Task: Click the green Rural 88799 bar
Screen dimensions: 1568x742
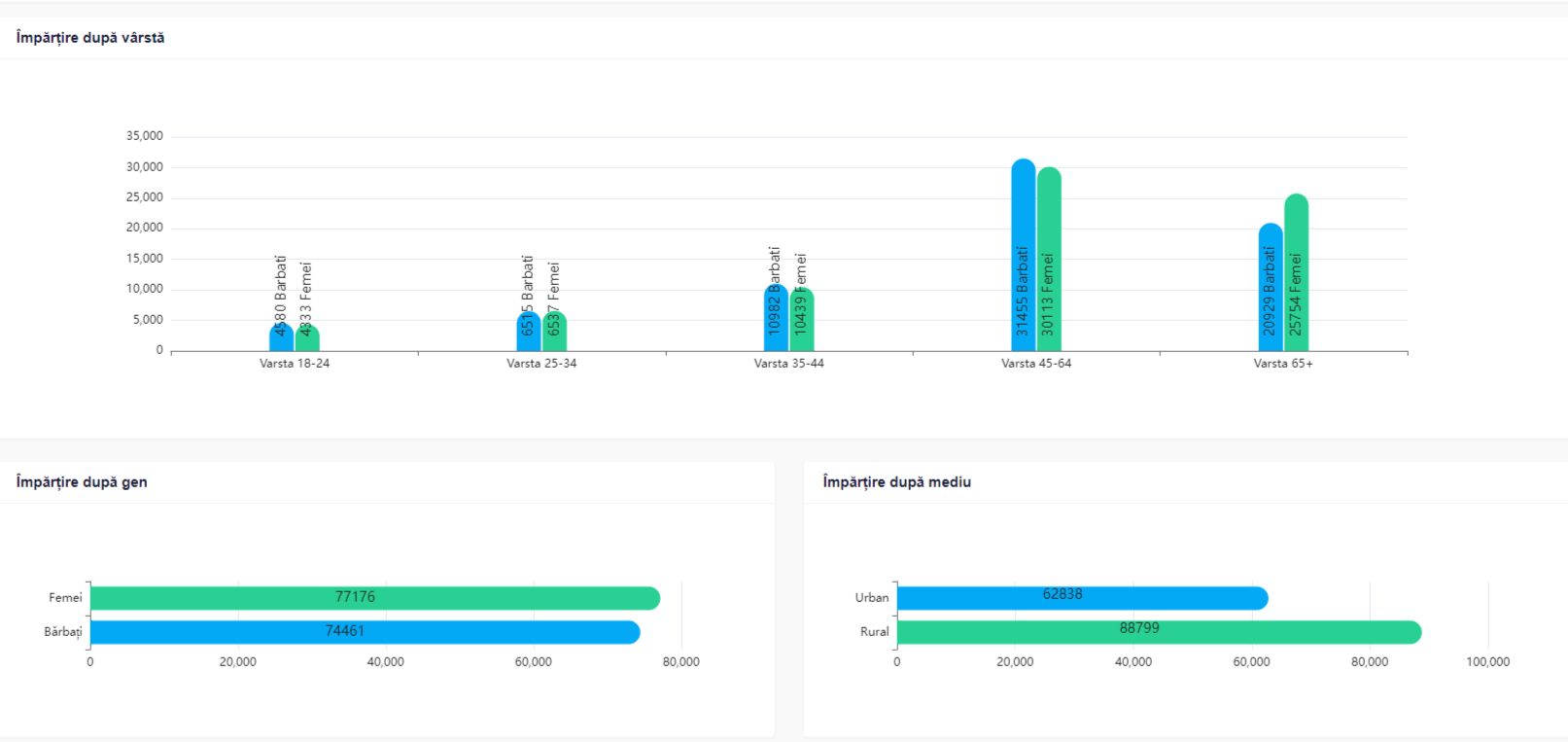Action: click(x=1158, y=632)
